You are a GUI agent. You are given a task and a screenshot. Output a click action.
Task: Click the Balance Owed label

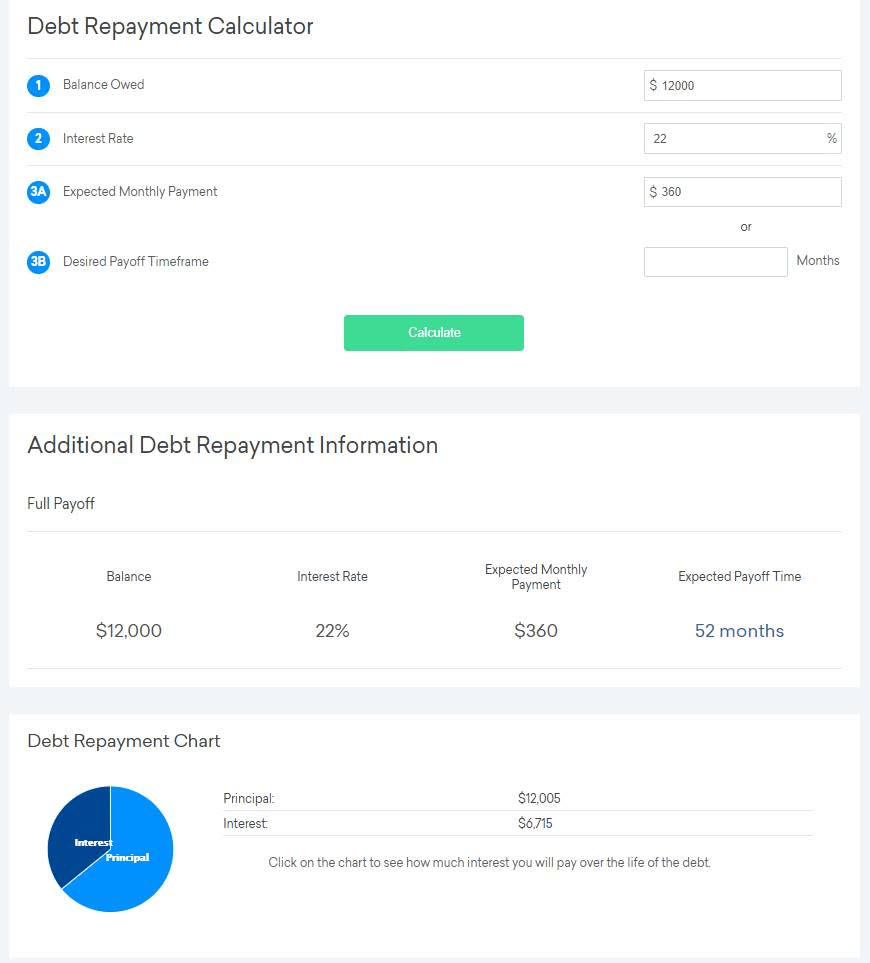(x=103, y=85)
